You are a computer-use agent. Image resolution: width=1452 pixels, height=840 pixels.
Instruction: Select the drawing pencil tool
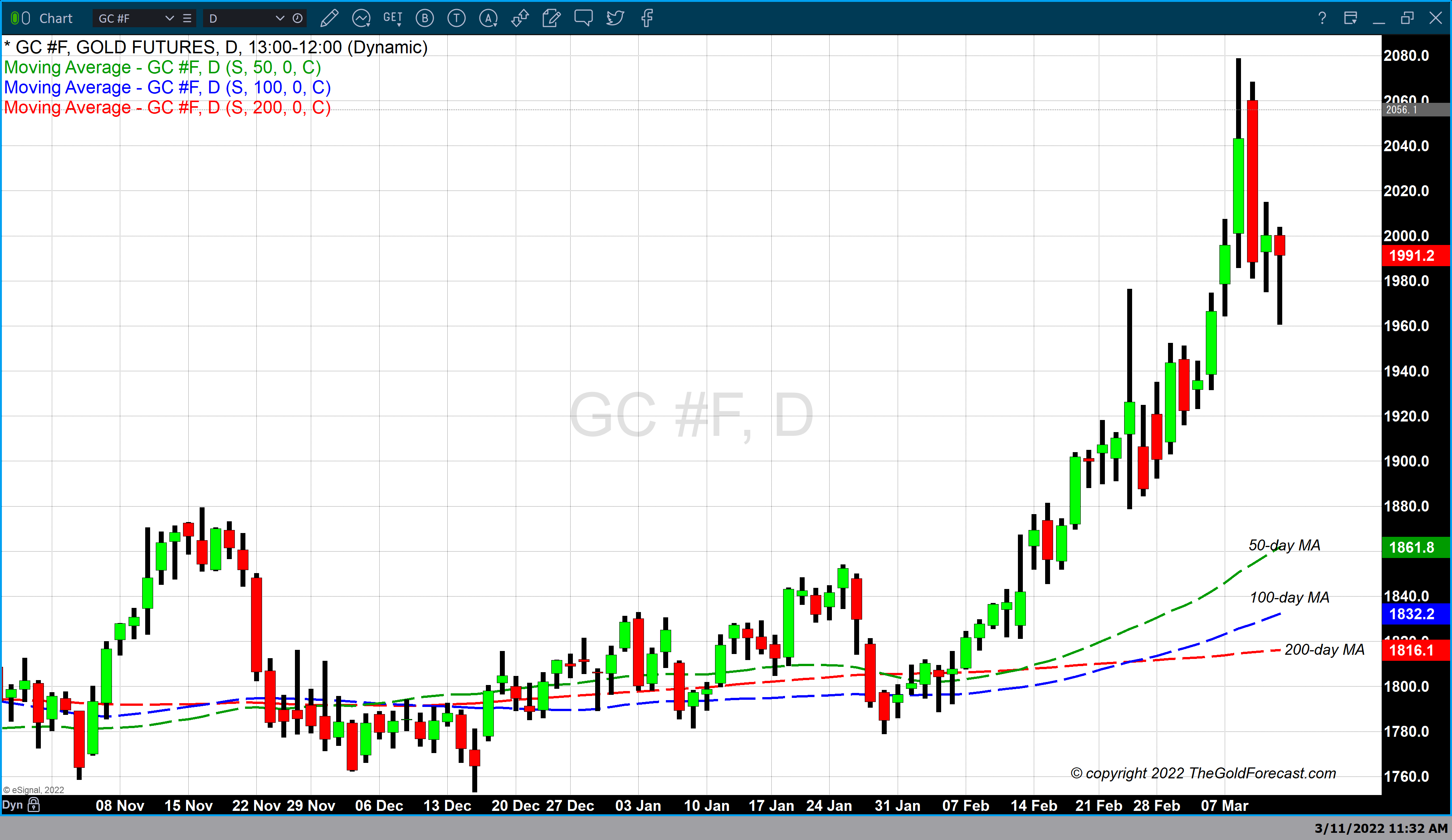point(330,18)
